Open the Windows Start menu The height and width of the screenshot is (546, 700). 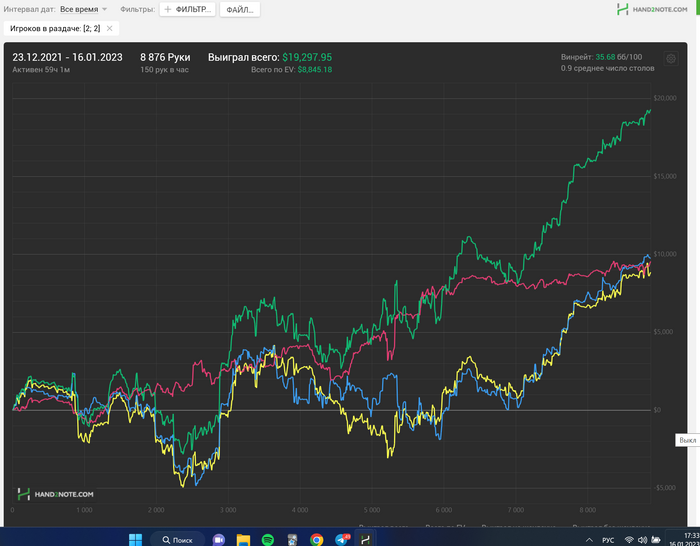(135, 539)
